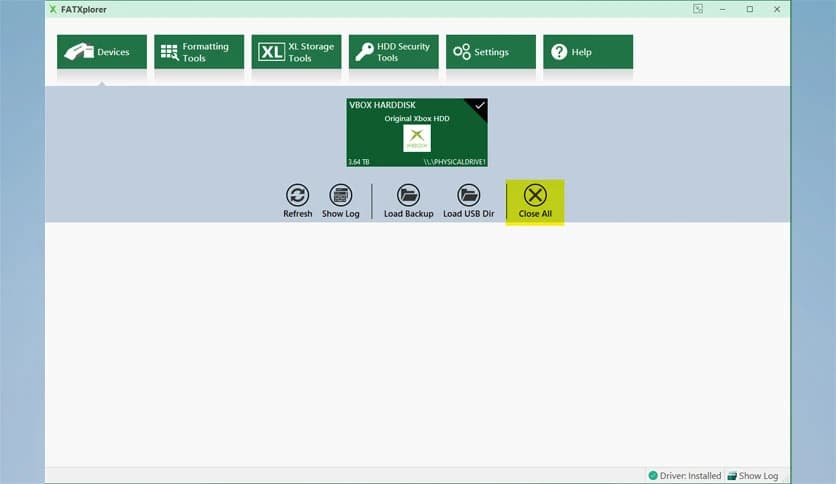Click the FATXplorer title bar app icon
This screenshot has width=836, height=484.
(53, 9)
